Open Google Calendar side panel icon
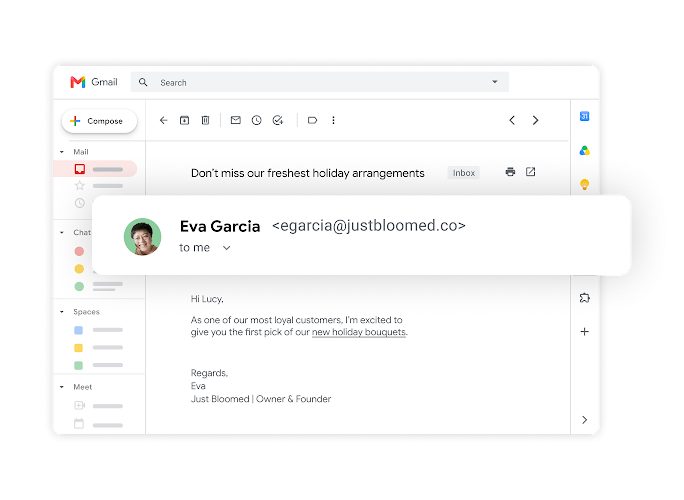 coord(585,116)
